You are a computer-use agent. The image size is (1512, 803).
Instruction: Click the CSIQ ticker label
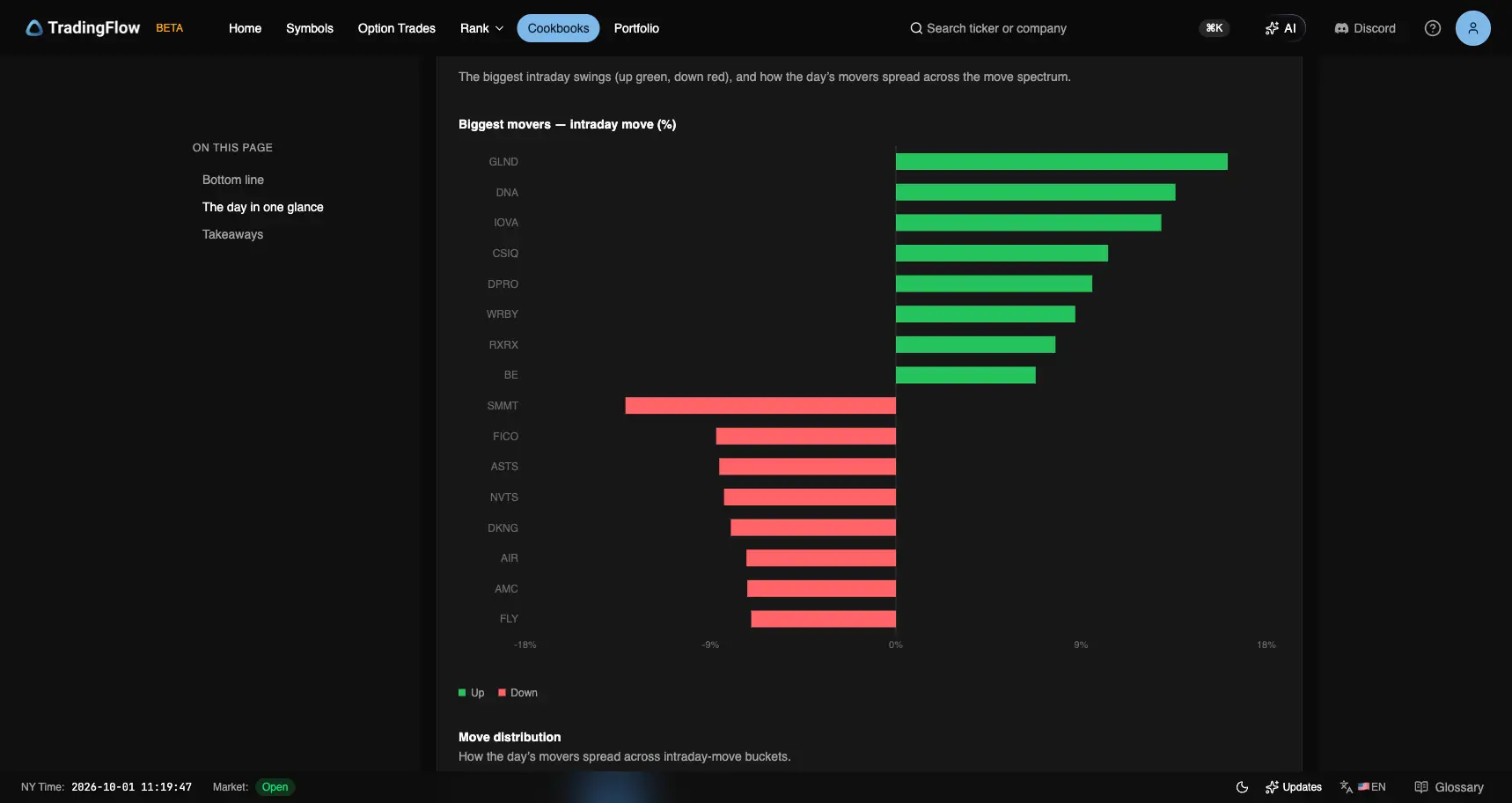click(x=505, y=254)
